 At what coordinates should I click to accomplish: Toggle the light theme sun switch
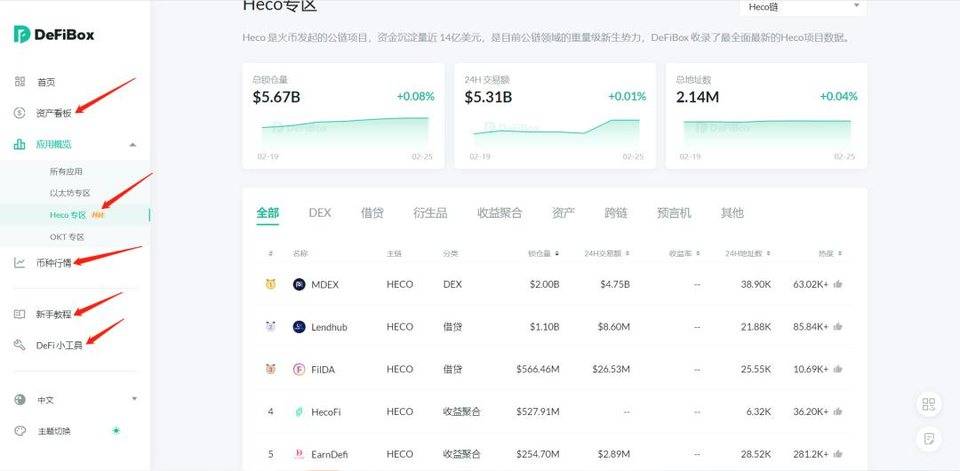tap(116, 431)
